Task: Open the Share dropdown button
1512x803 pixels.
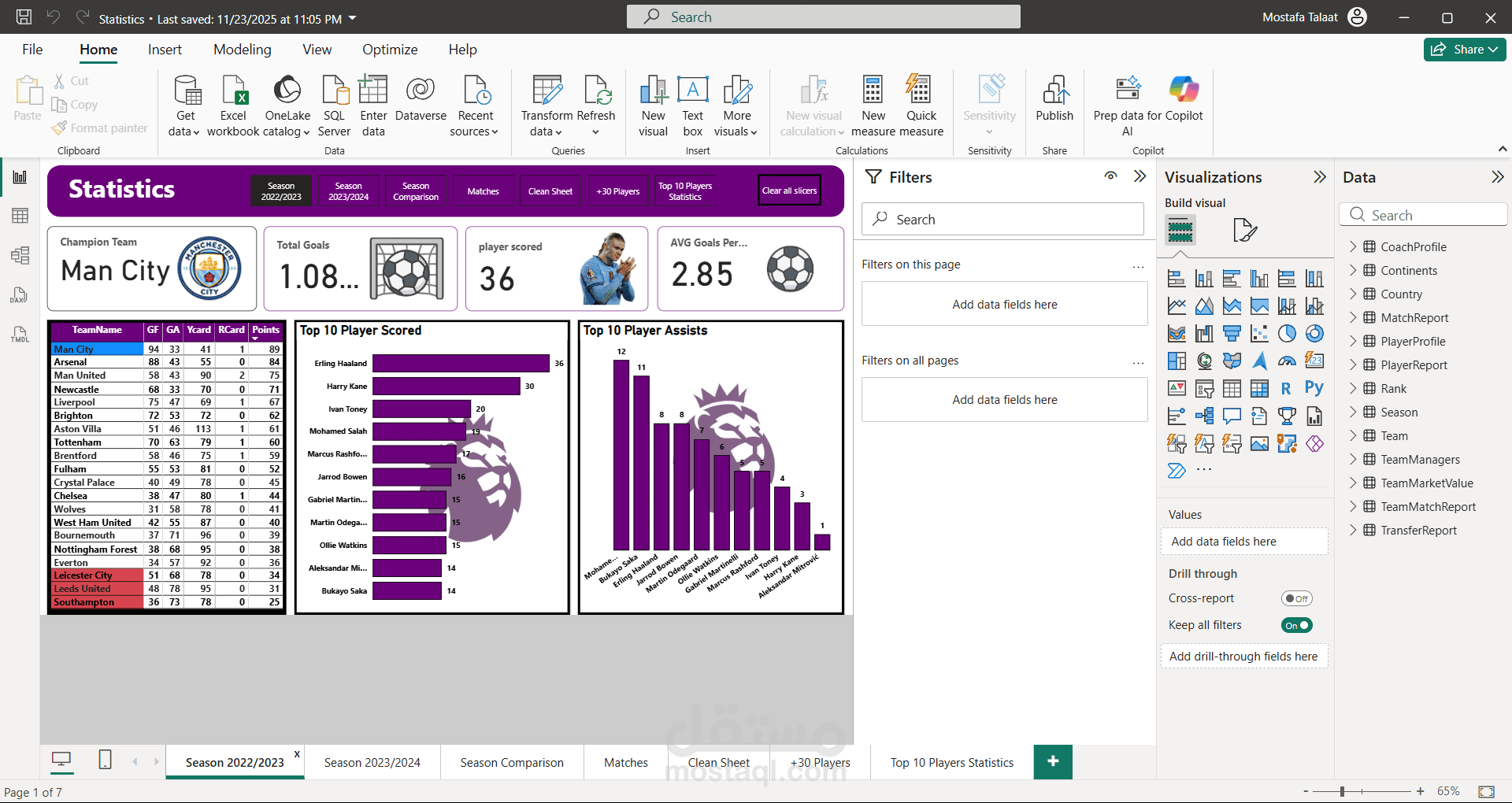Action: tap(1465, 49)
